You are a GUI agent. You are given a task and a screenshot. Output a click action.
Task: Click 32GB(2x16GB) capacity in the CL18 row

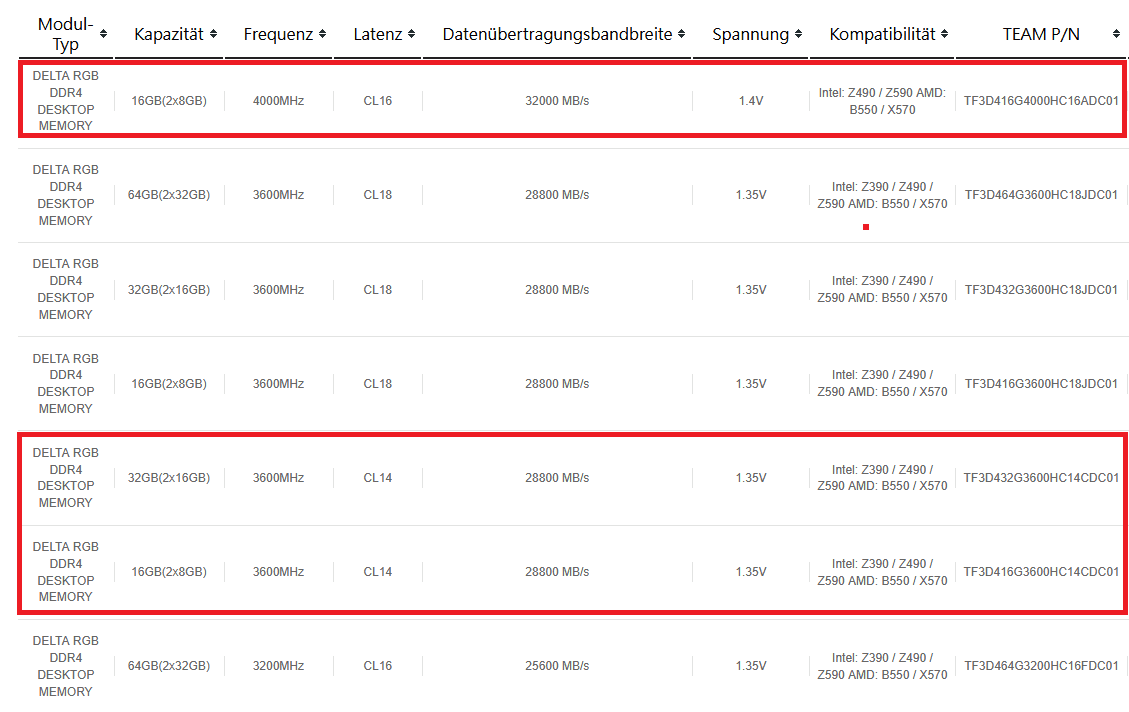coord(168,289)
